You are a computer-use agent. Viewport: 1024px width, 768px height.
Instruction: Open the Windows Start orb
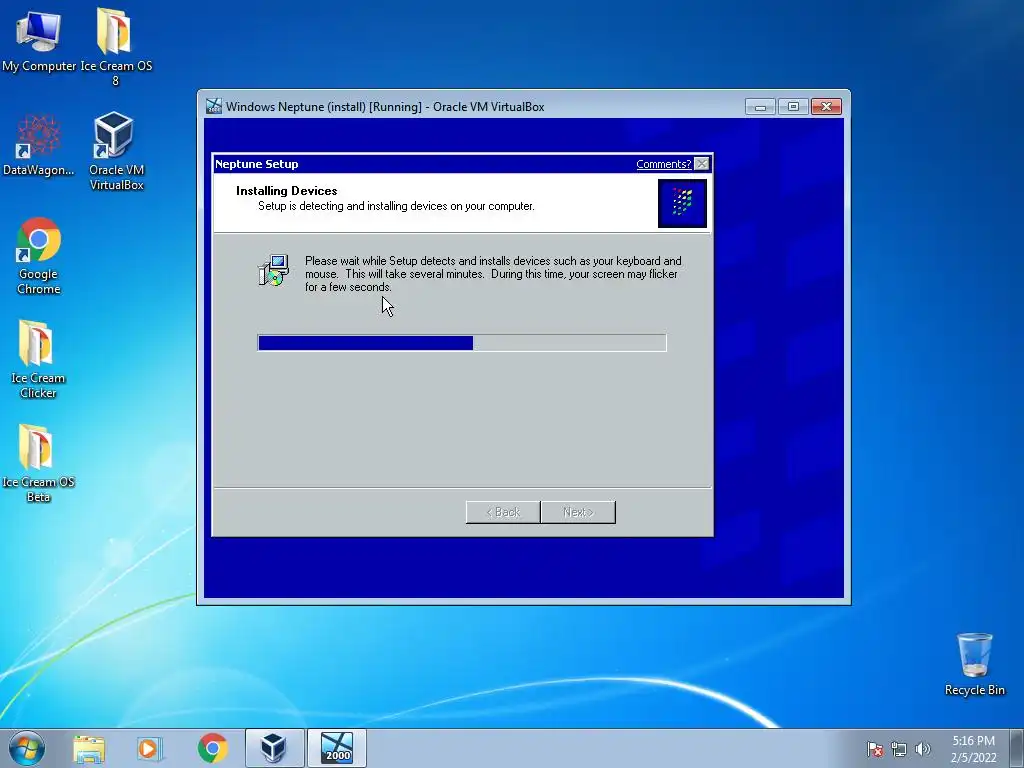click(27, 748)
